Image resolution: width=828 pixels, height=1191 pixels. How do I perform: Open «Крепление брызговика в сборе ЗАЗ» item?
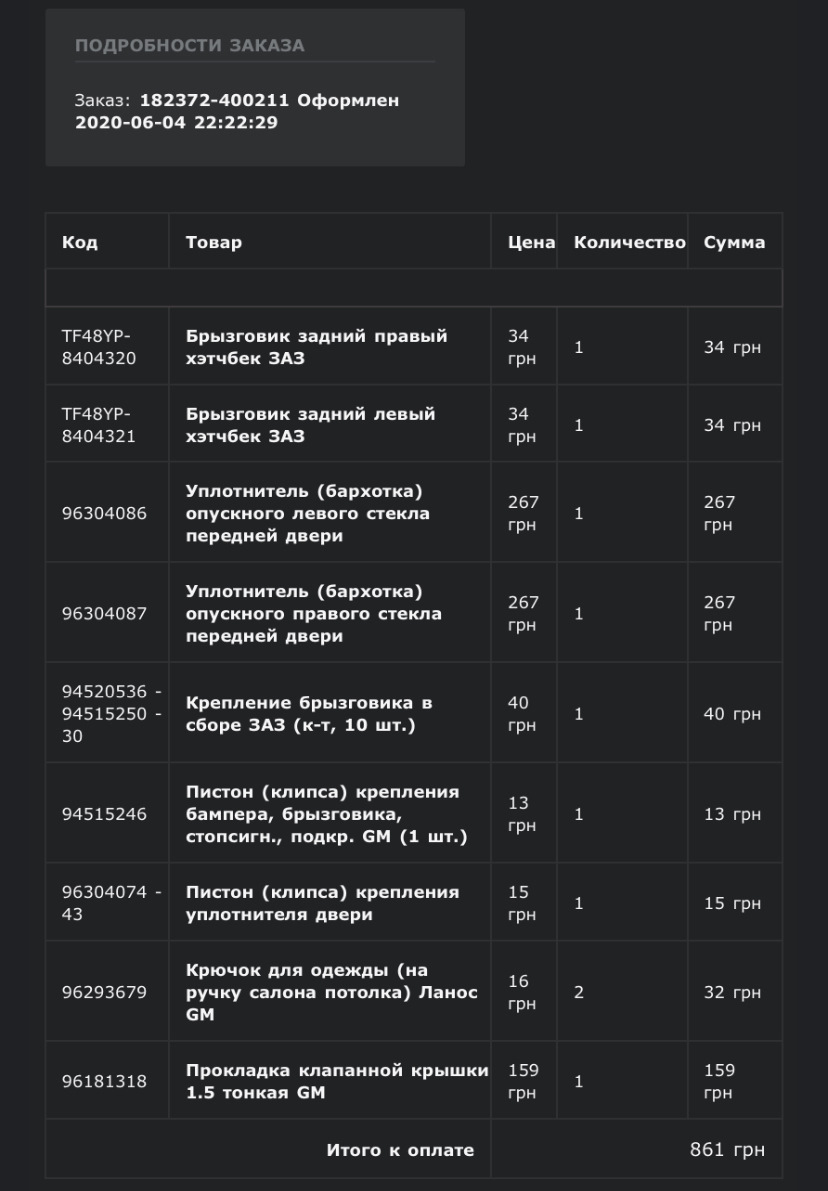point(308,714)
